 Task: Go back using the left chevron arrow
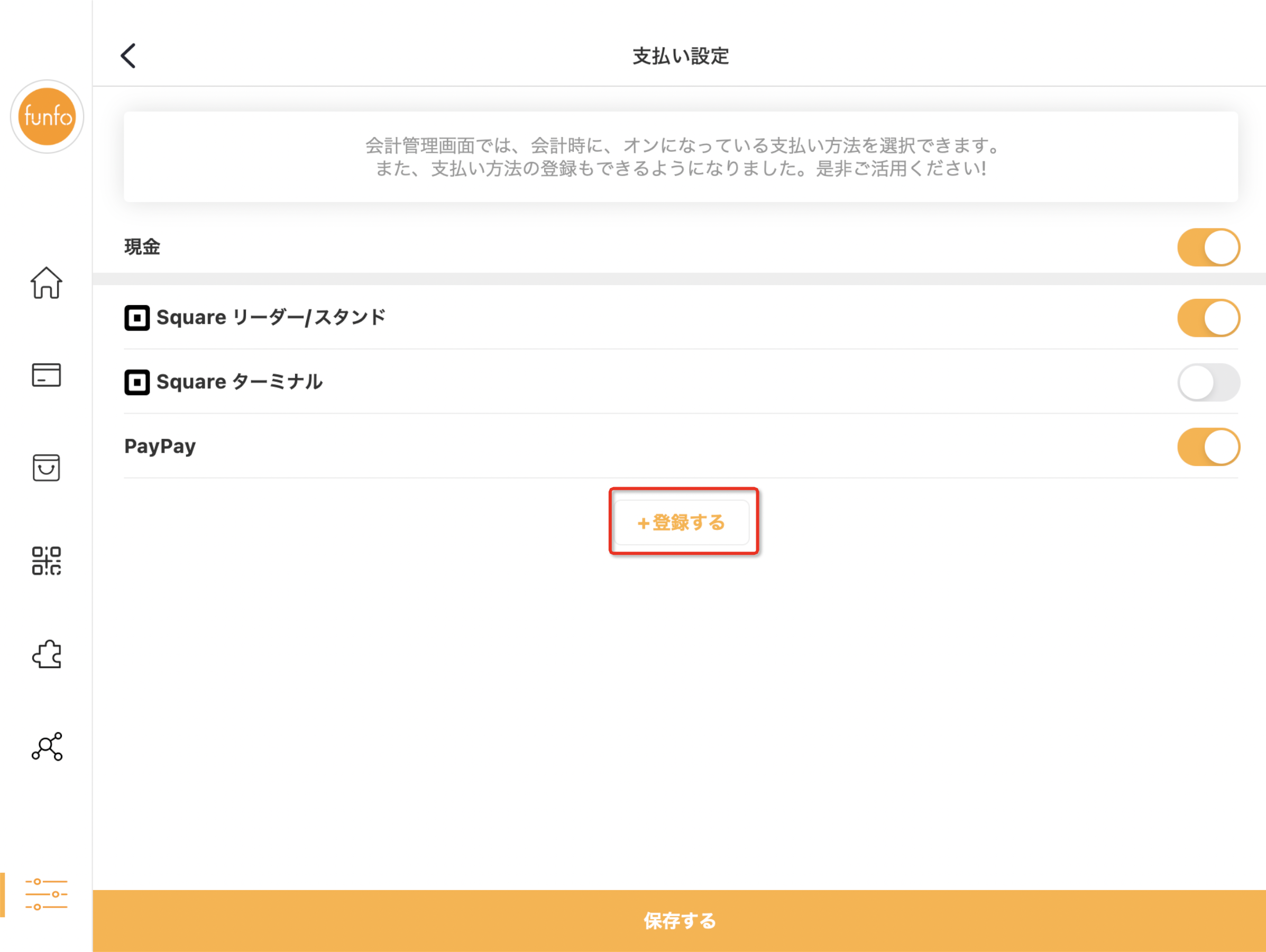128,56
